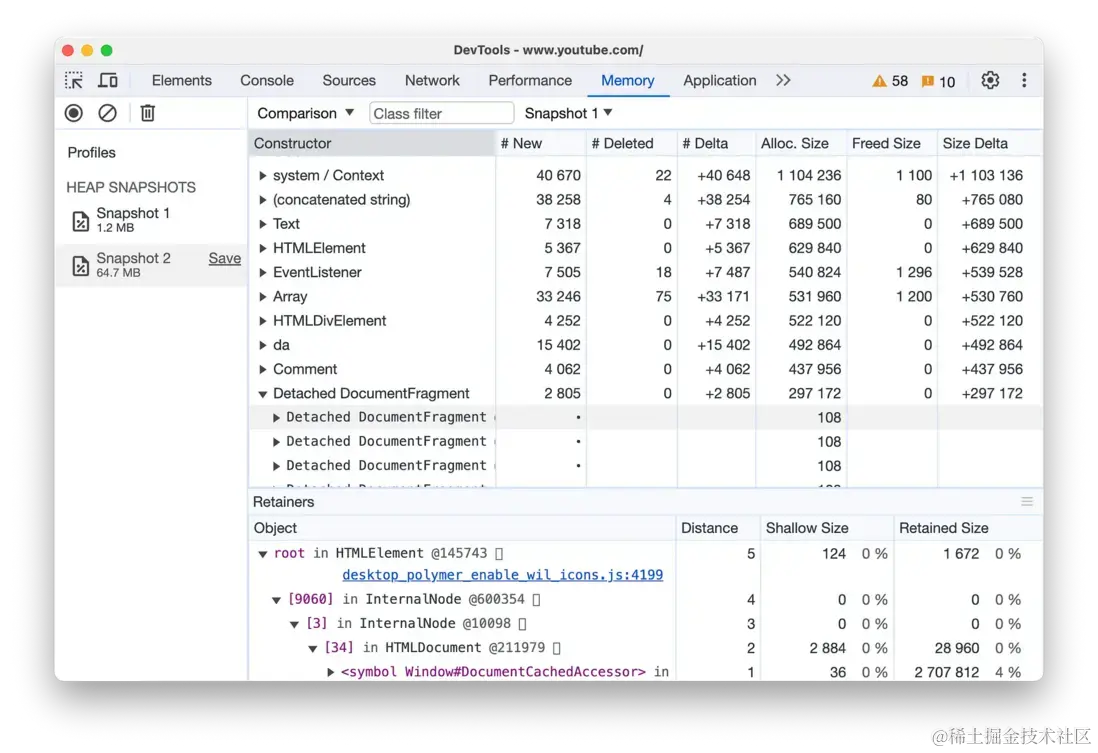Expand the HTMLDivElement row

[263, 321]
